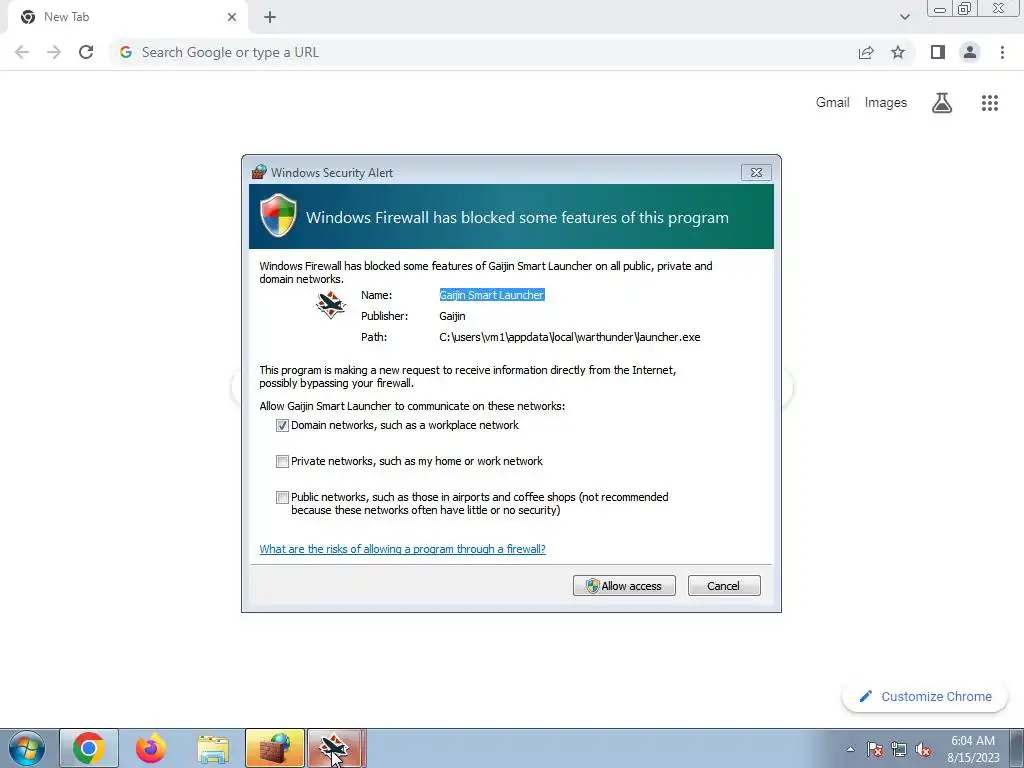Screen dimensions: 1024x768
Task: Open Chrome side panel
Action: click(x=938, y=52)
